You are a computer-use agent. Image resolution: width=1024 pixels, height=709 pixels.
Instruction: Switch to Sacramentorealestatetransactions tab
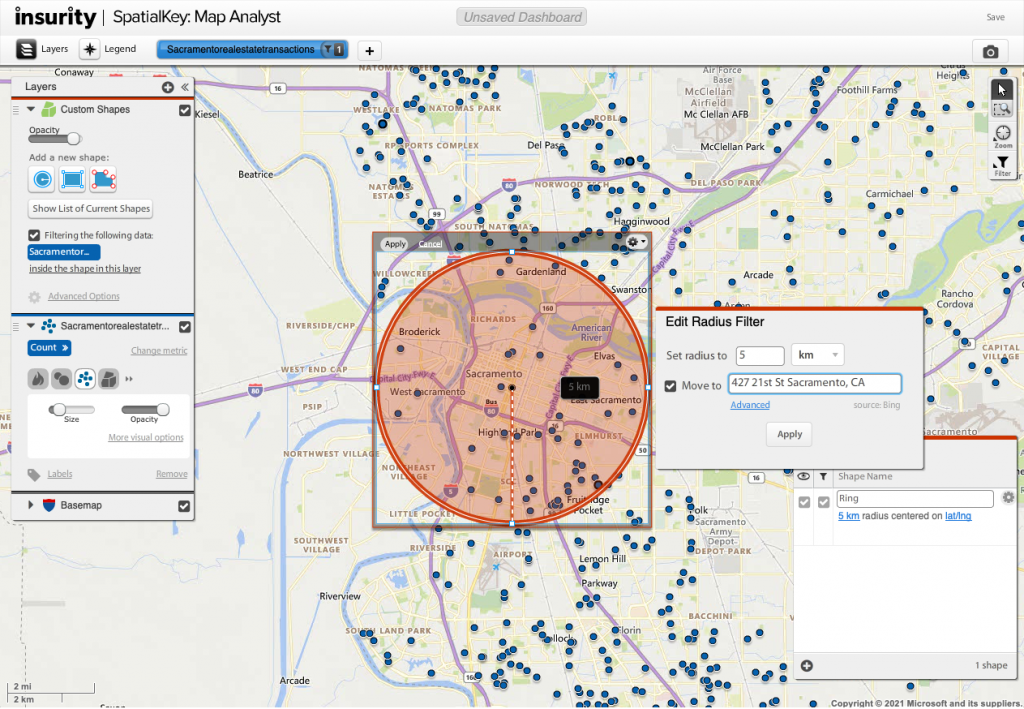click(240, 50)
